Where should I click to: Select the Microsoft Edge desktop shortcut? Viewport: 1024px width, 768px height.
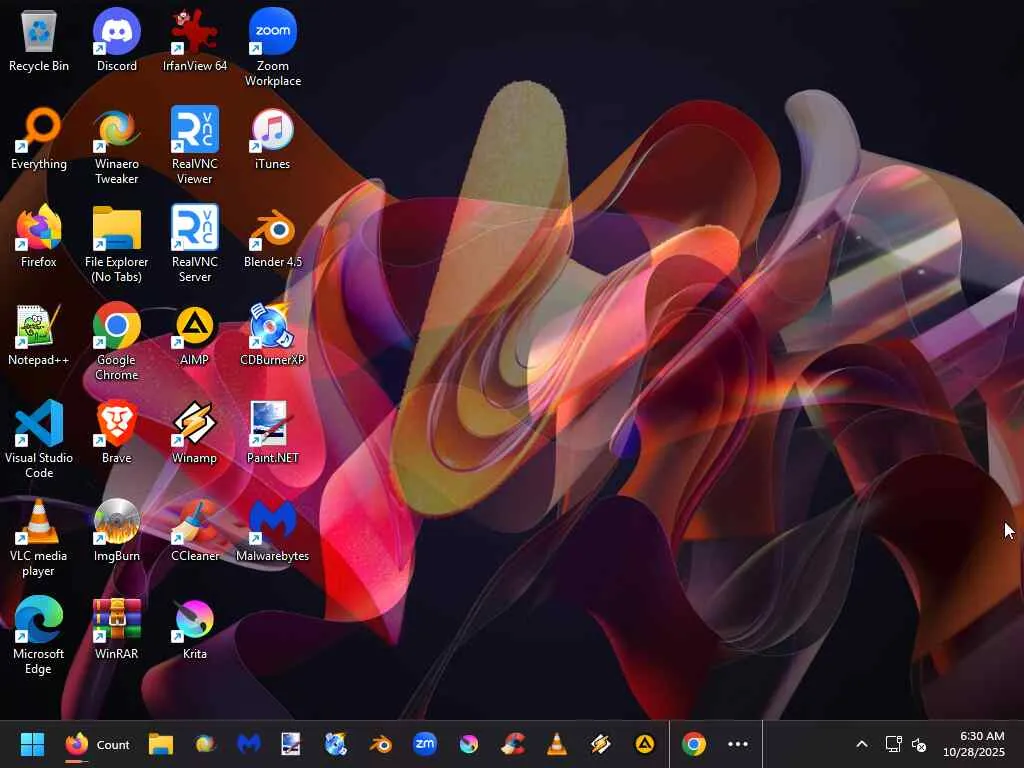tap(39, 636)
